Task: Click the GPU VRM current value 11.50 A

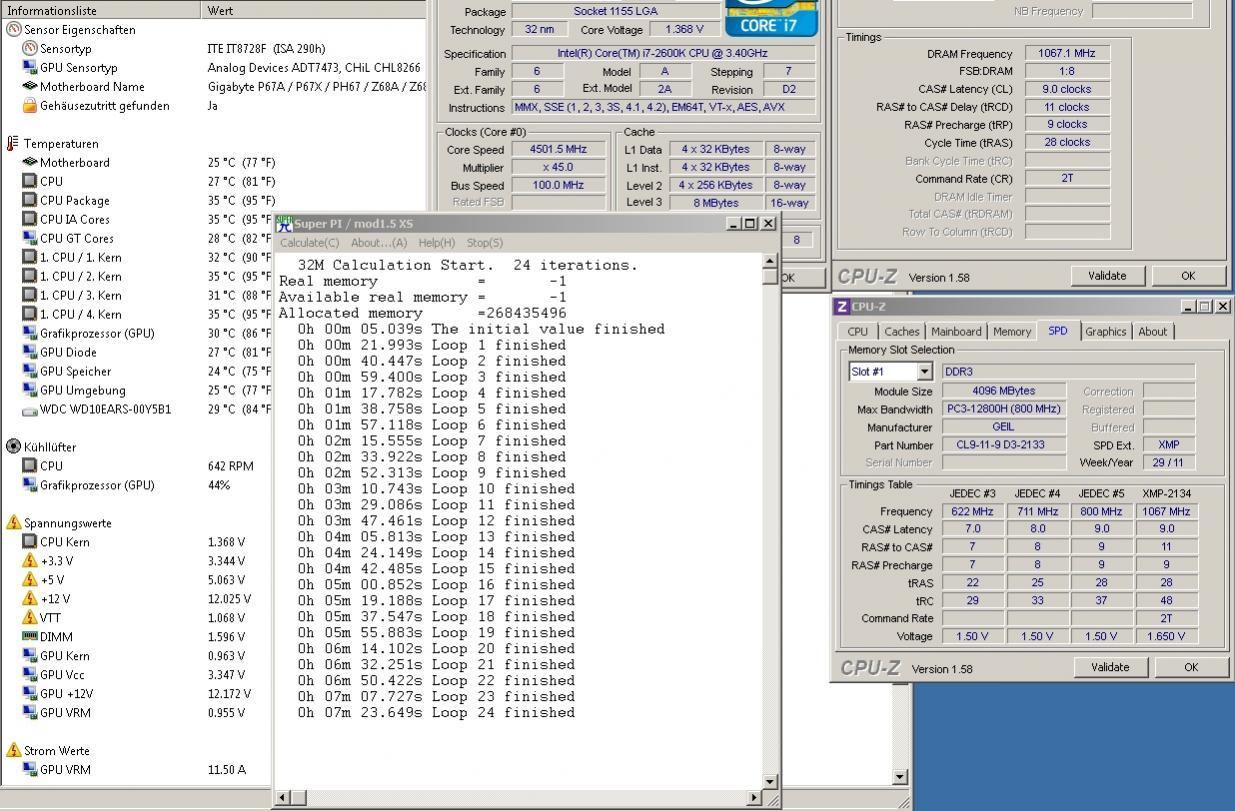Action: pos(226,770)
